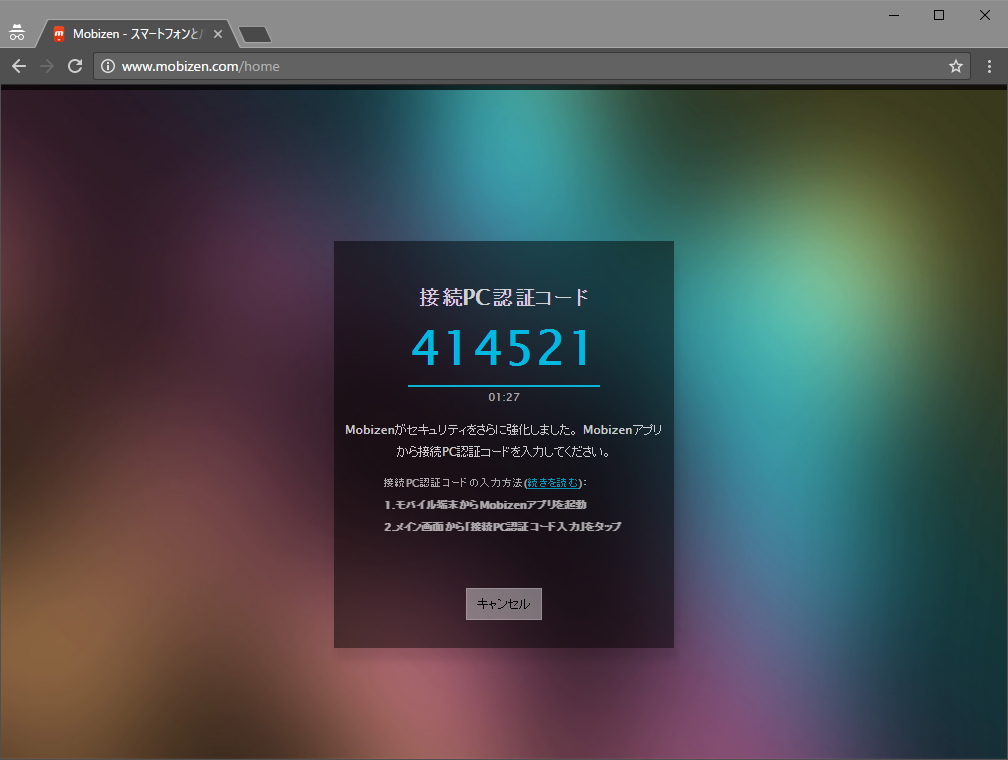Open the Chrome customization menu via three-dot icon
Viewport: 1008px width, 760px height.
coord(991,66)
